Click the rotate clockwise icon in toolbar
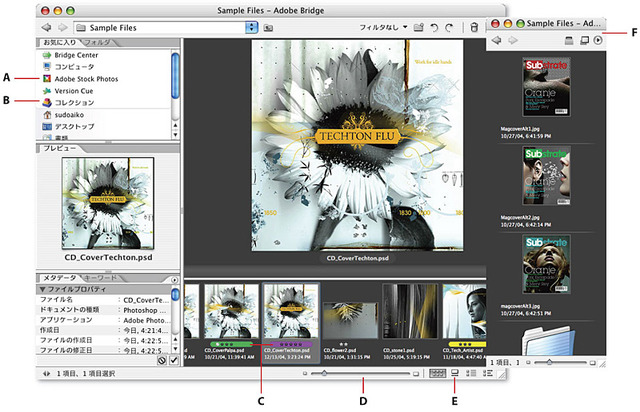Screen dimensions: 640x412 coord(449,28)
